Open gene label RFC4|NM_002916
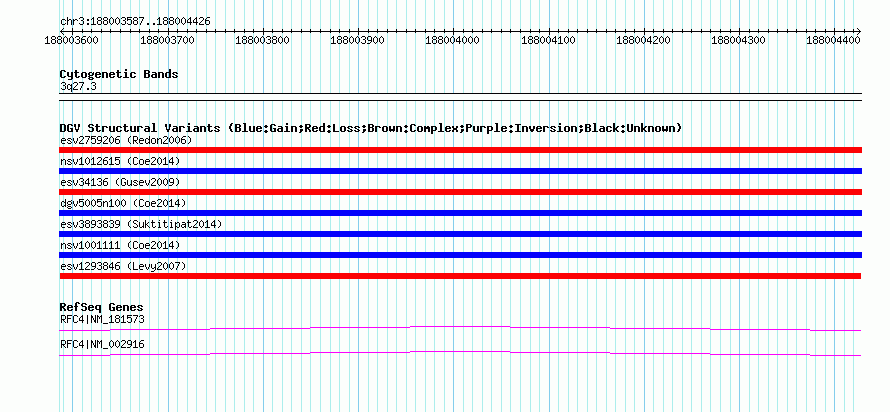This screenshot has height=412, width=890. (102, 344)
